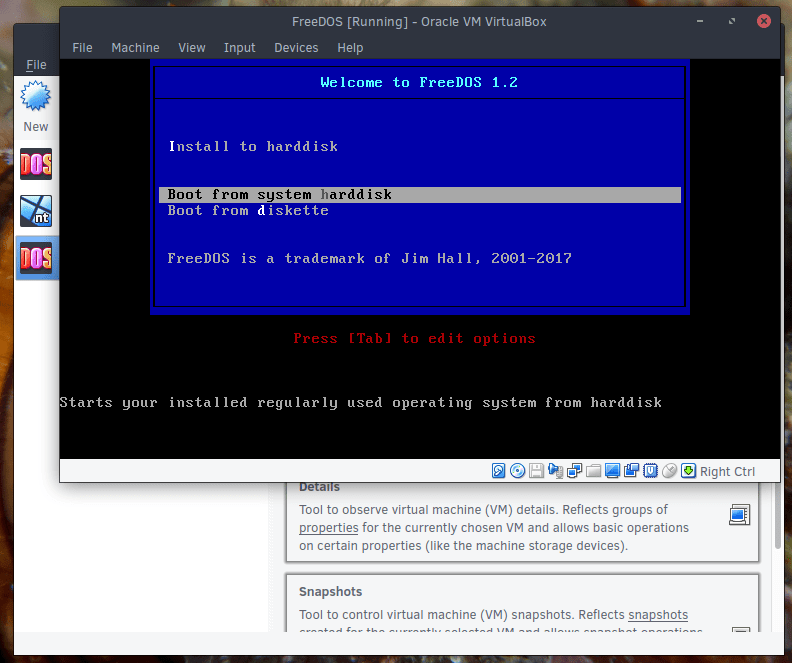The width and height of the screenshot is (792, 663).
Task: Click the audio status icon
Action: (555, 471)
